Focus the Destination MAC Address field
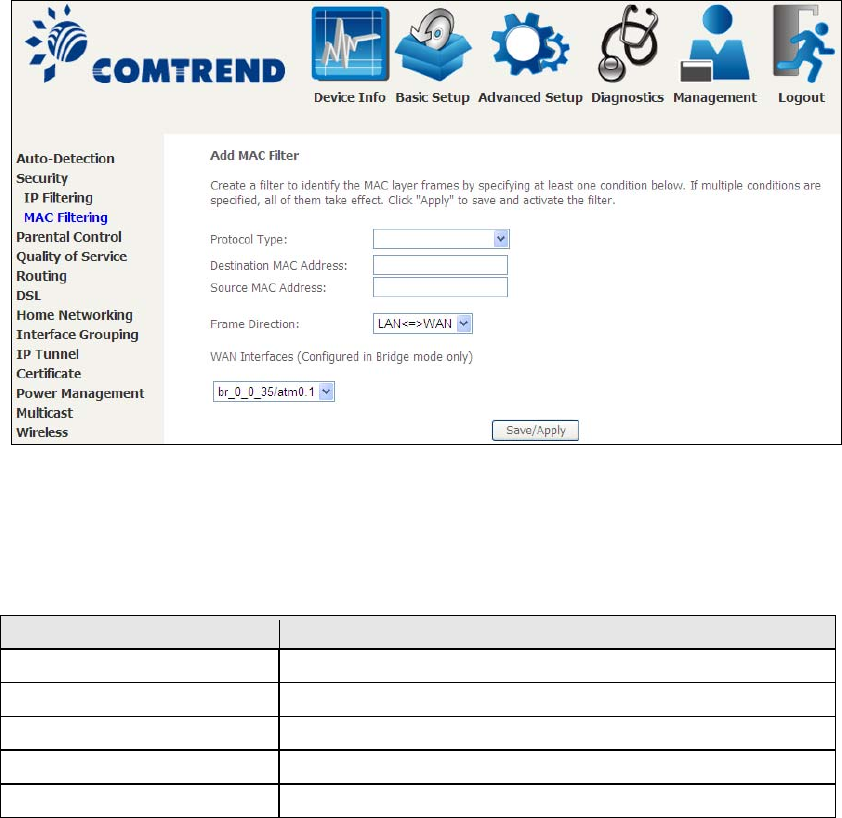This screenshot has height=818, width=842. pos(440,265)
